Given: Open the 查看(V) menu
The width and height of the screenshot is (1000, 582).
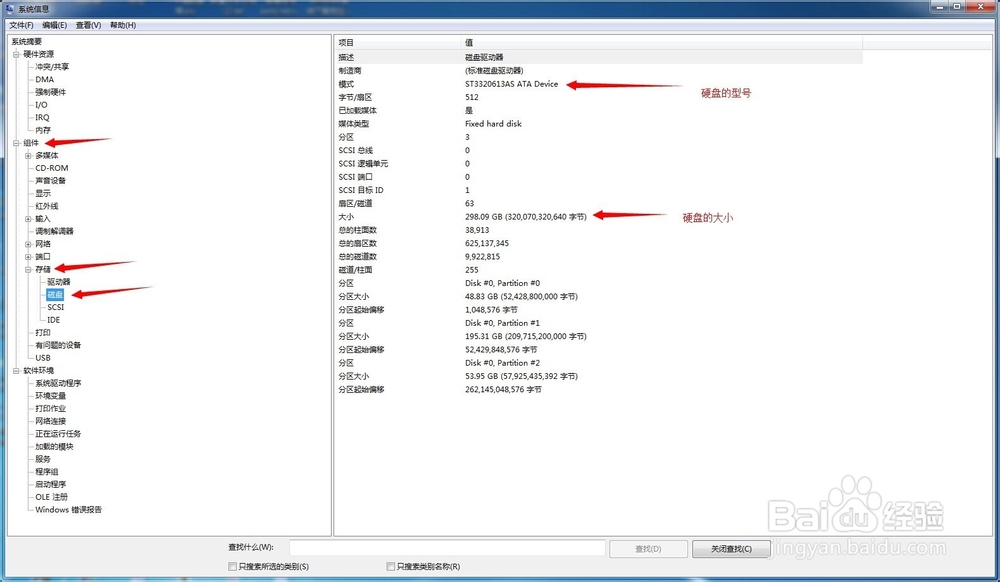Looking at the screenshot, I should point(88,25).
